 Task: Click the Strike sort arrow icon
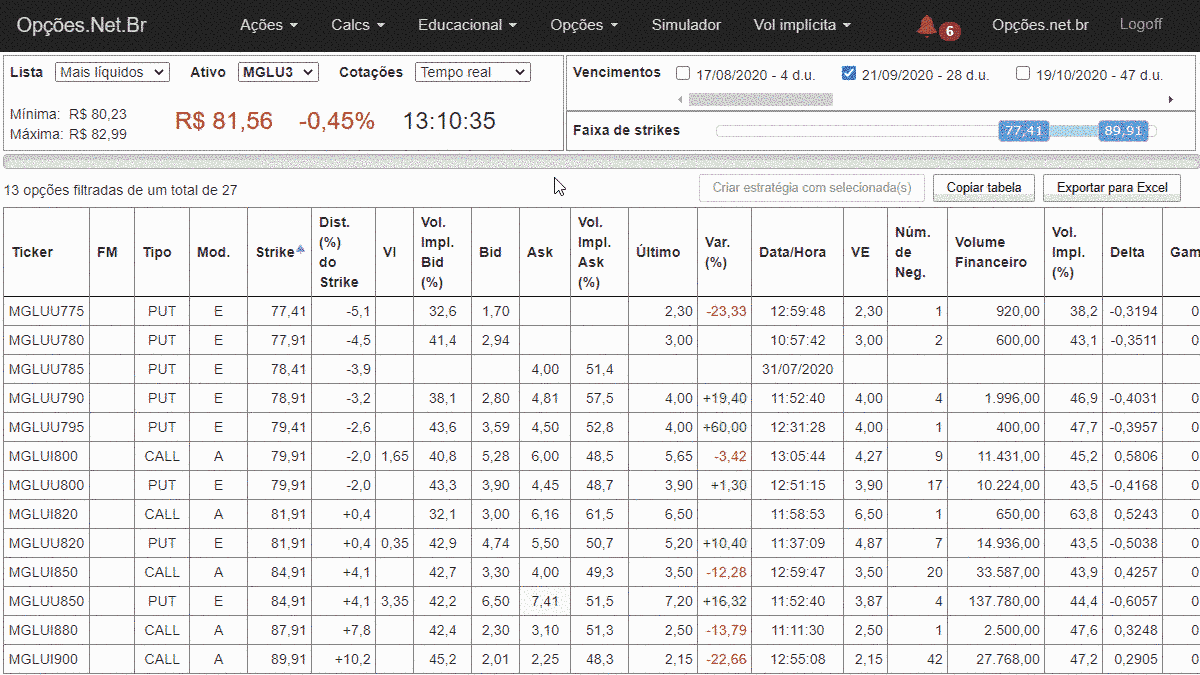click(x=300, y=249)
